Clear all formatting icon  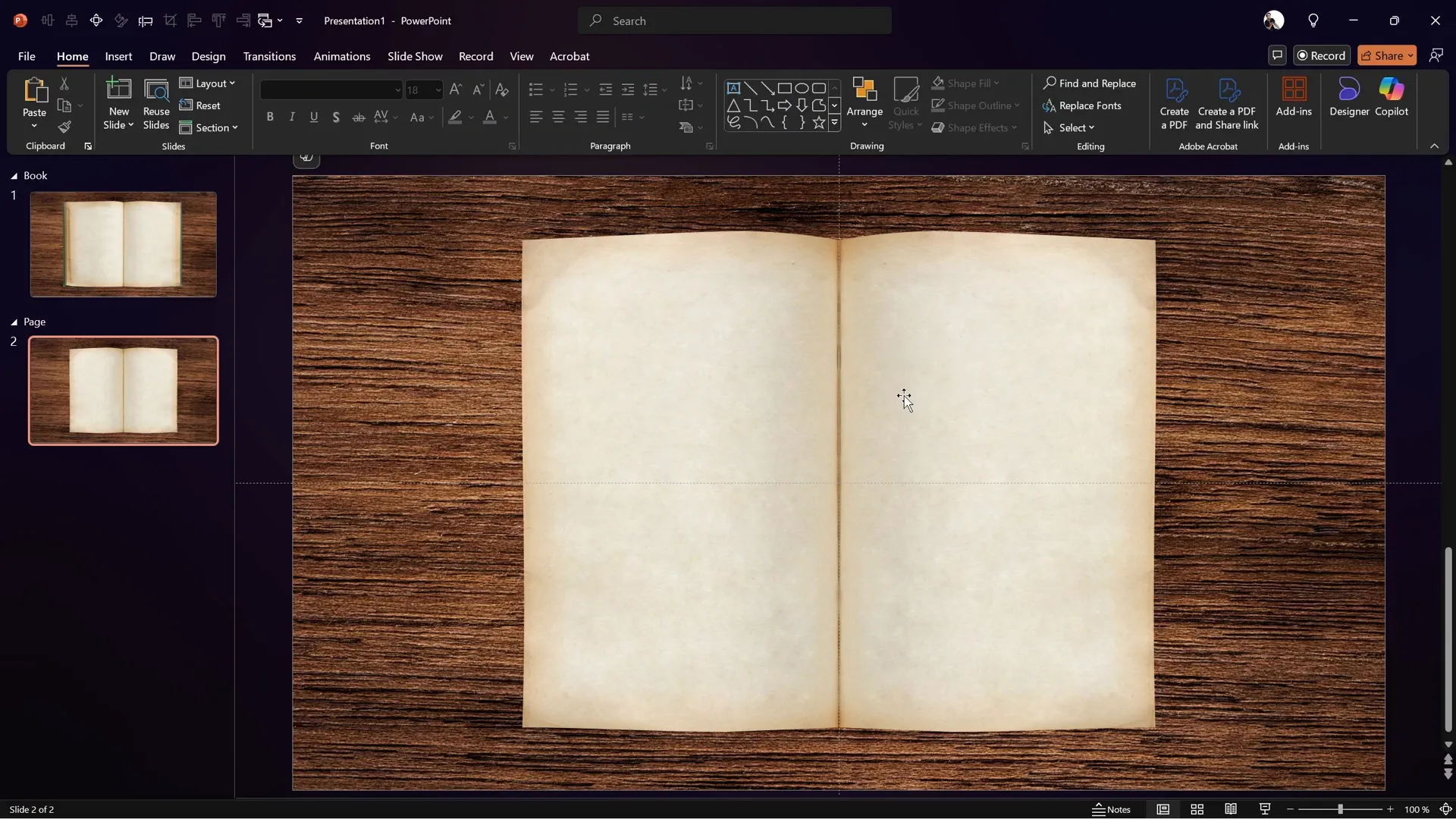[502, 89]
